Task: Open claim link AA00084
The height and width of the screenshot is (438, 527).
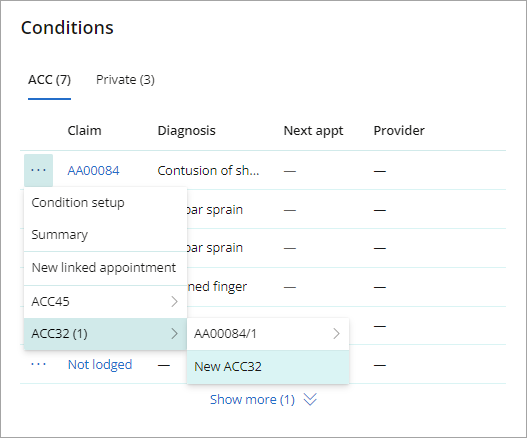Action: tap(93, 171)
